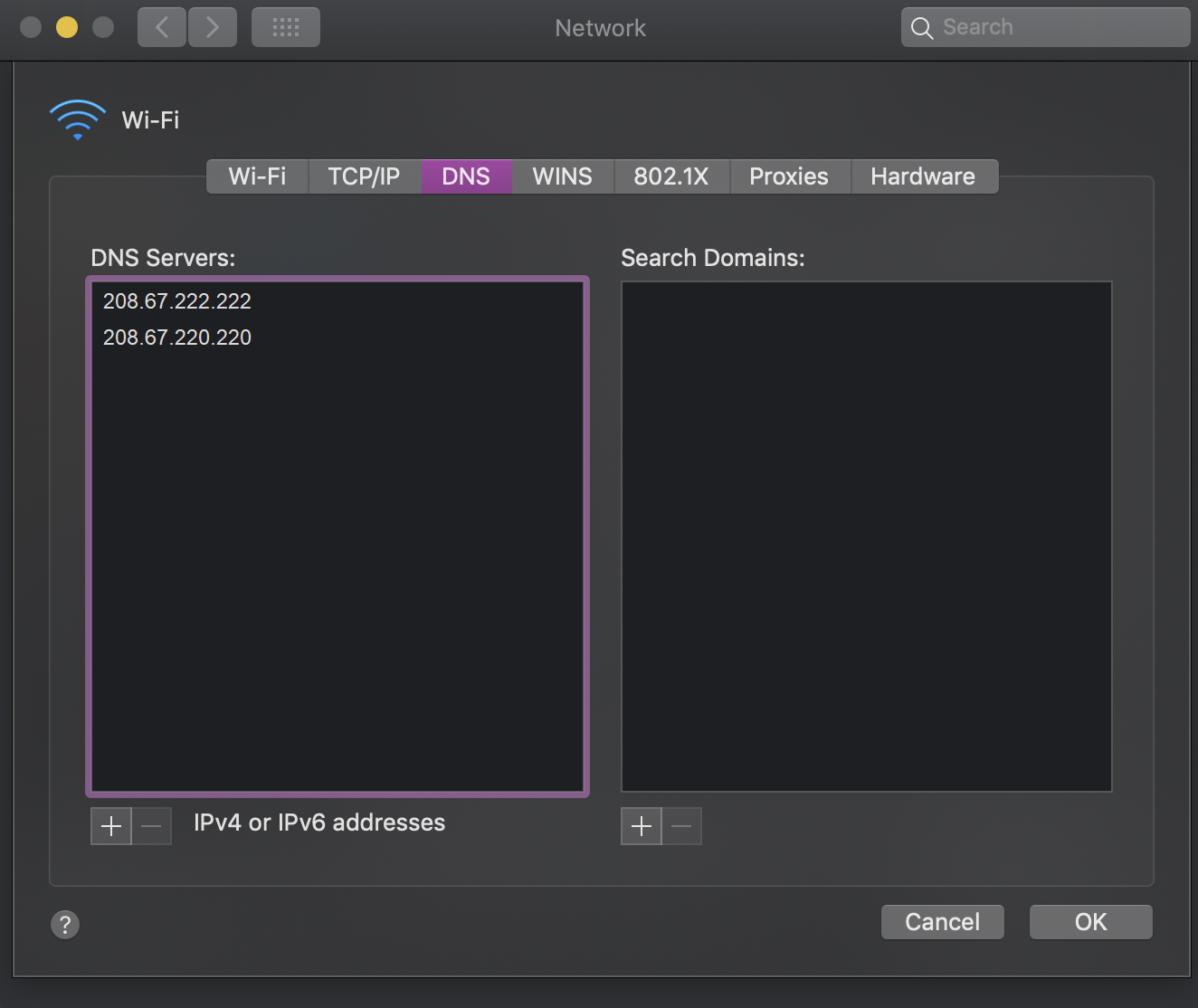Go to the Proxies tab

pyautogui.click(x=789, y=176)
